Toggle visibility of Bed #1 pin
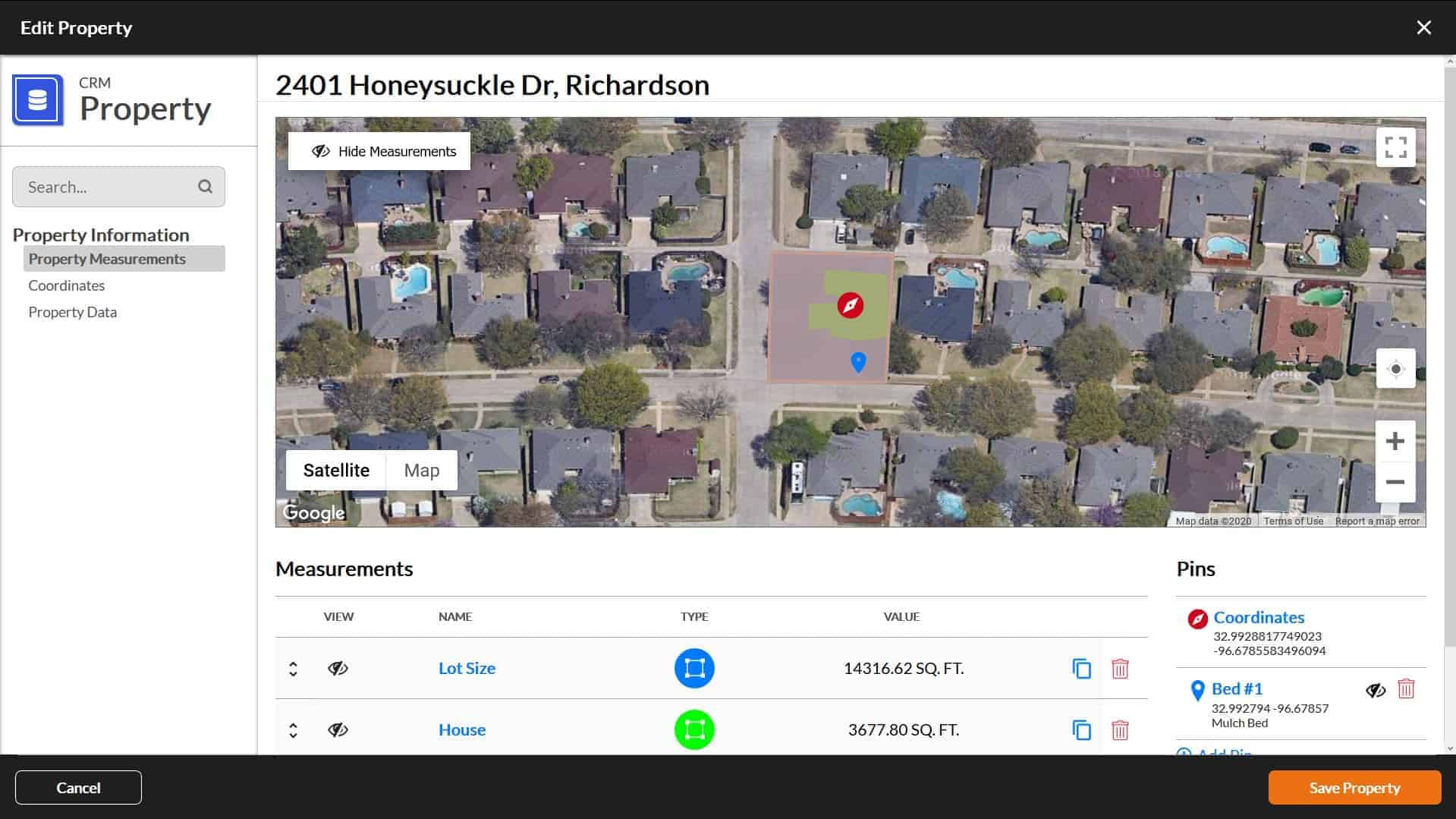The height and width of the screenshot is (819, 1456). coord(1376,690)
